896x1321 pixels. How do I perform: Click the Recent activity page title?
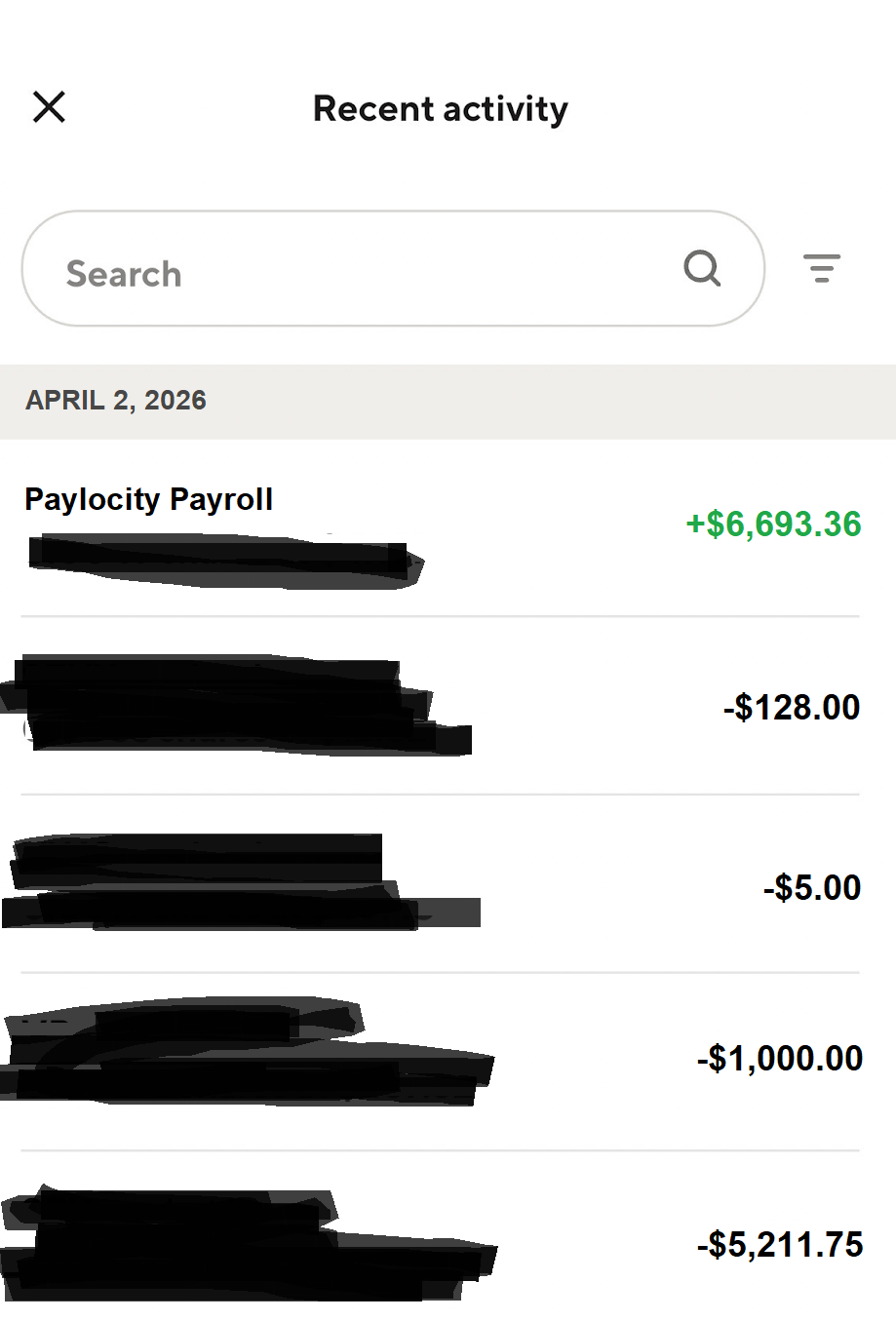pos(440,108)
